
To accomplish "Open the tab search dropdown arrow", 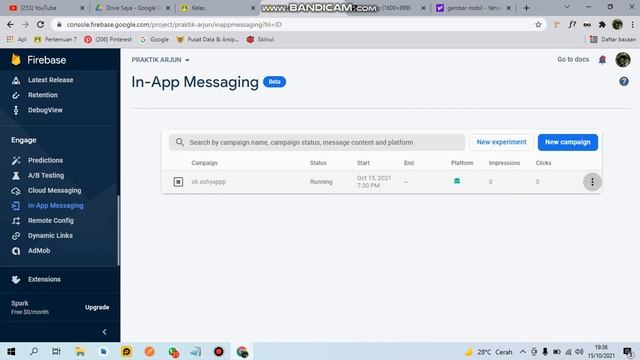I will pos(567,7).
